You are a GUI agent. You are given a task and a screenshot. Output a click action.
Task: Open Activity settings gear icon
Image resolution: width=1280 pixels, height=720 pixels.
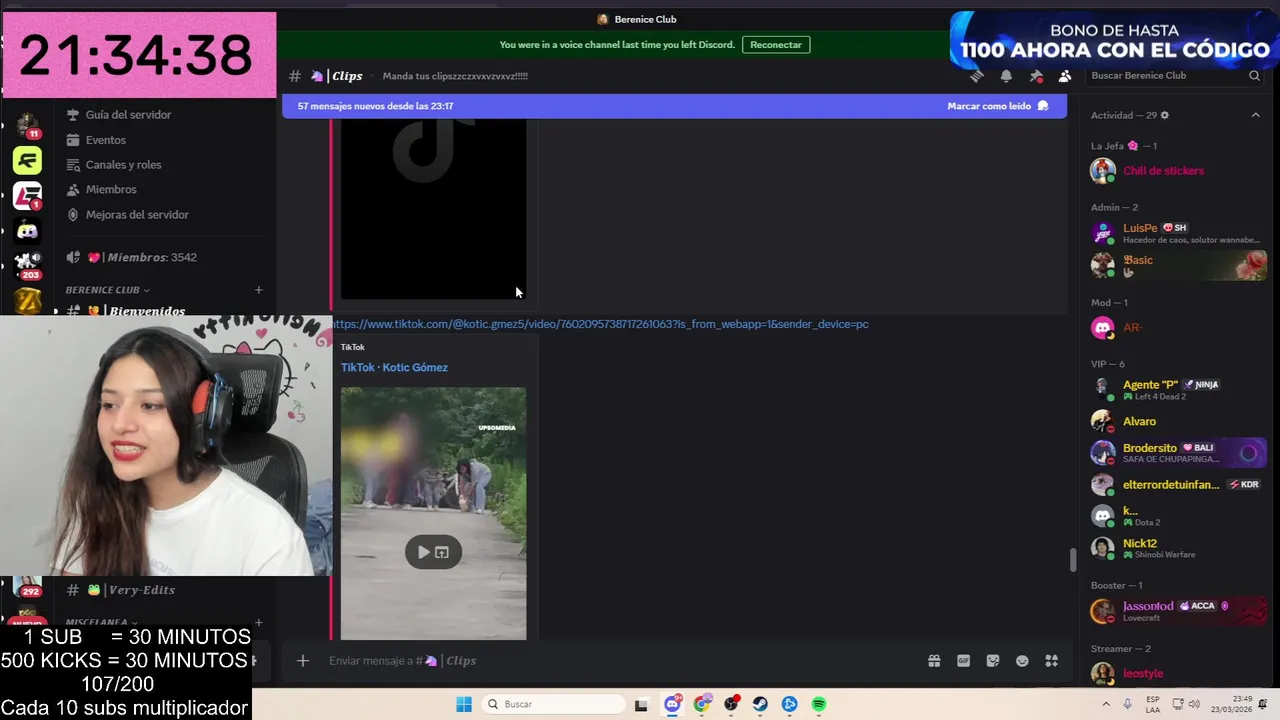coord(1164,115)
